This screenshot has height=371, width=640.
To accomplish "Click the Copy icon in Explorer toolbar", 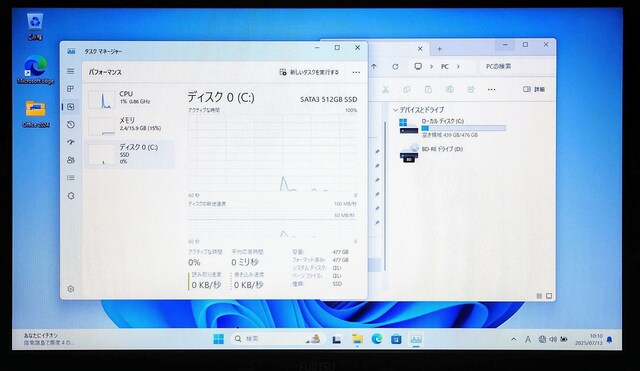I will (407, 89).
